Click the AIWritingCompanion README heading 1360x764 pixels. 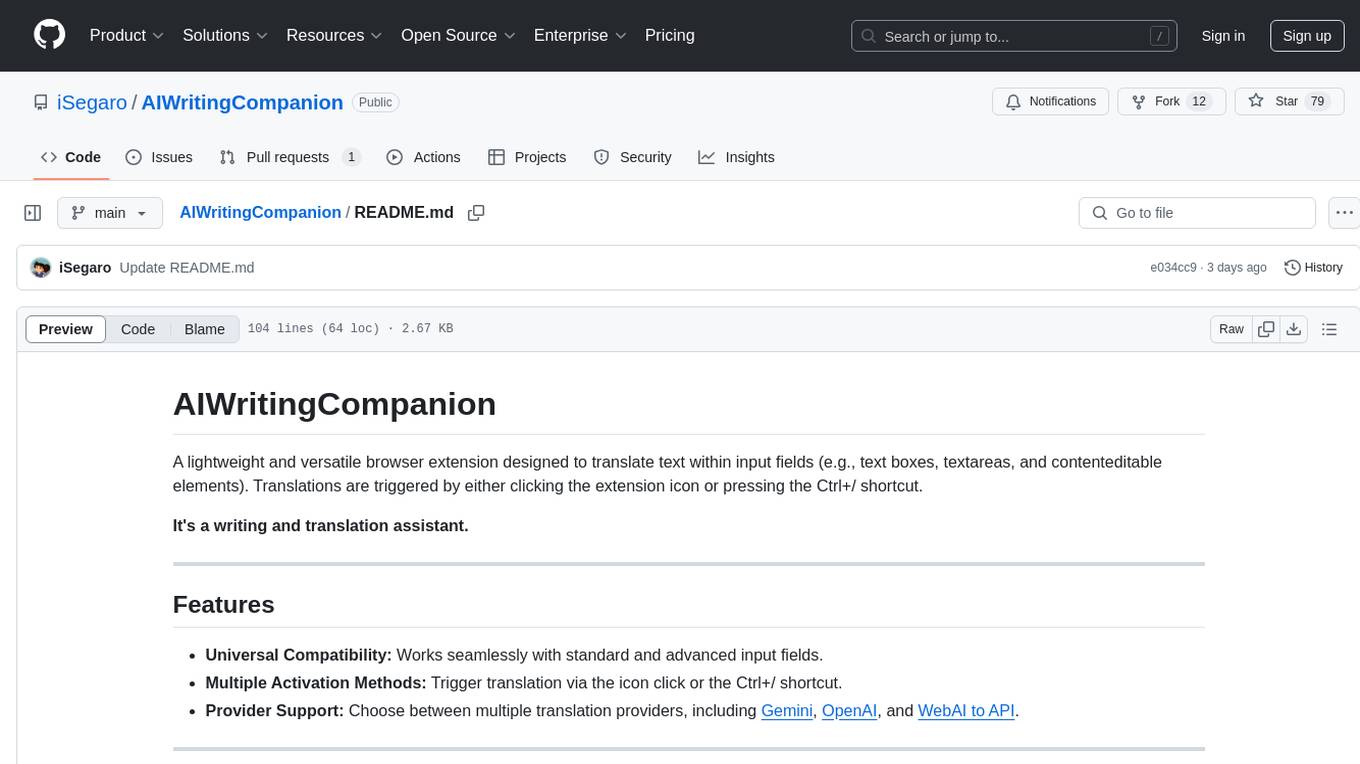point(334,404)
